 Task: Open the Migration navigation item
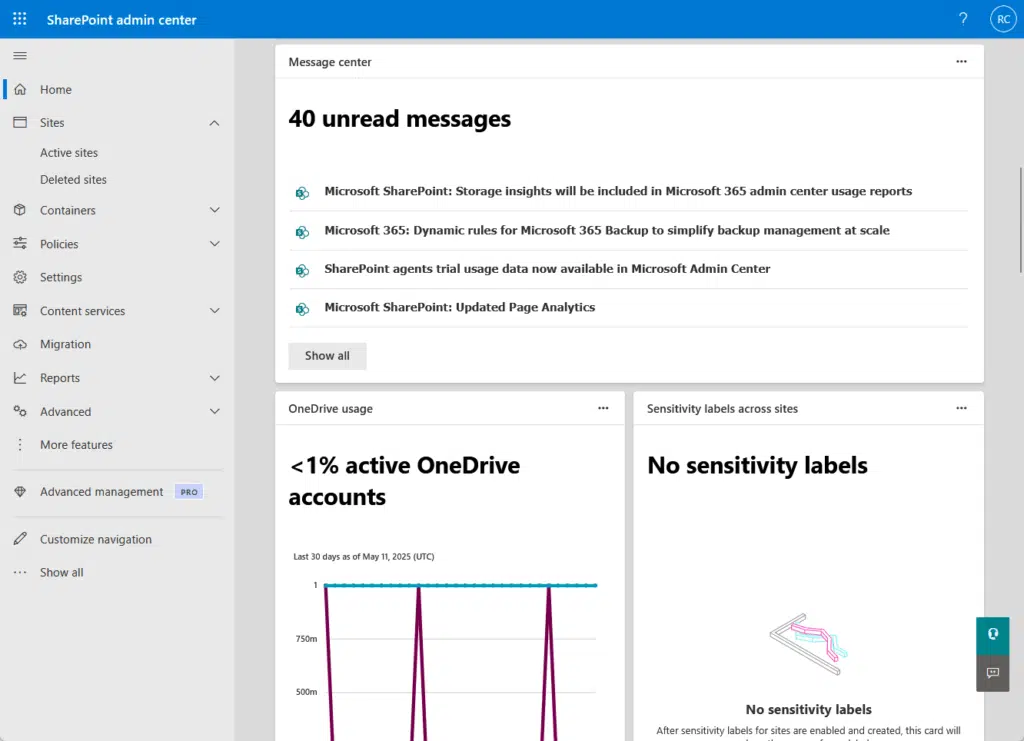click(x=65, y=344)
